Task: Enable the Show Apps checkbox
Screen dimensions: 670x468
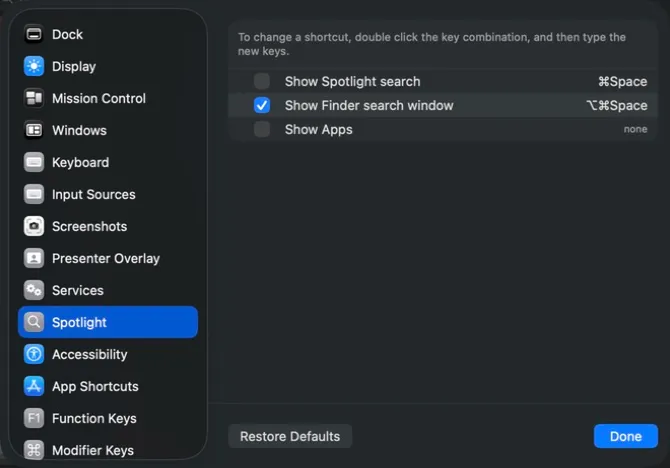Action: 262,129
